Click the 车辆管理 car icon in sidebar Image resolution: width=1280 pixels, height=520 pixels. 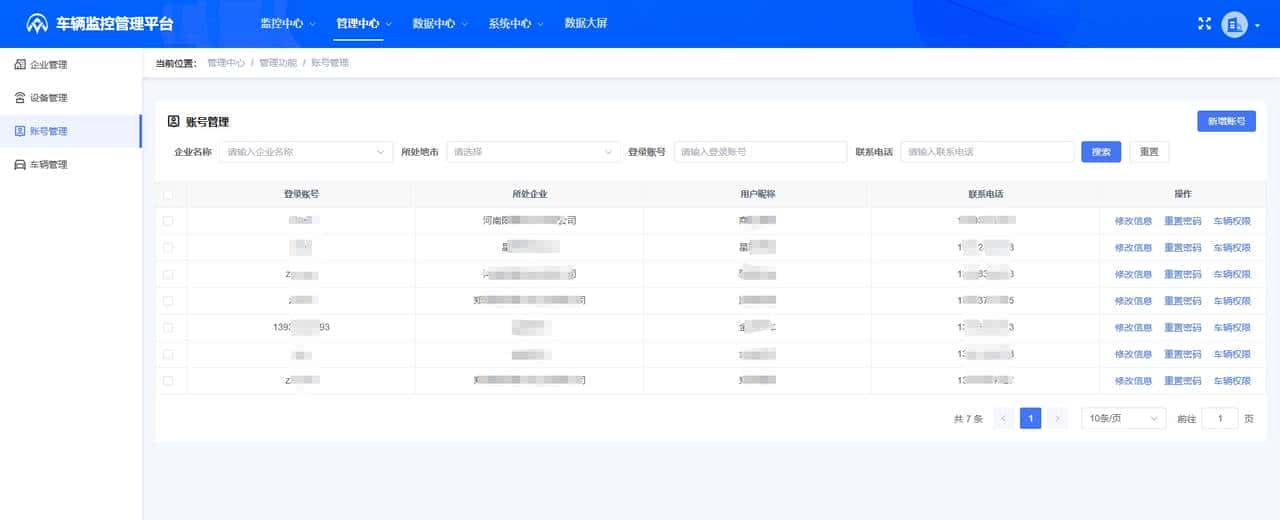(x=20, y=164)
